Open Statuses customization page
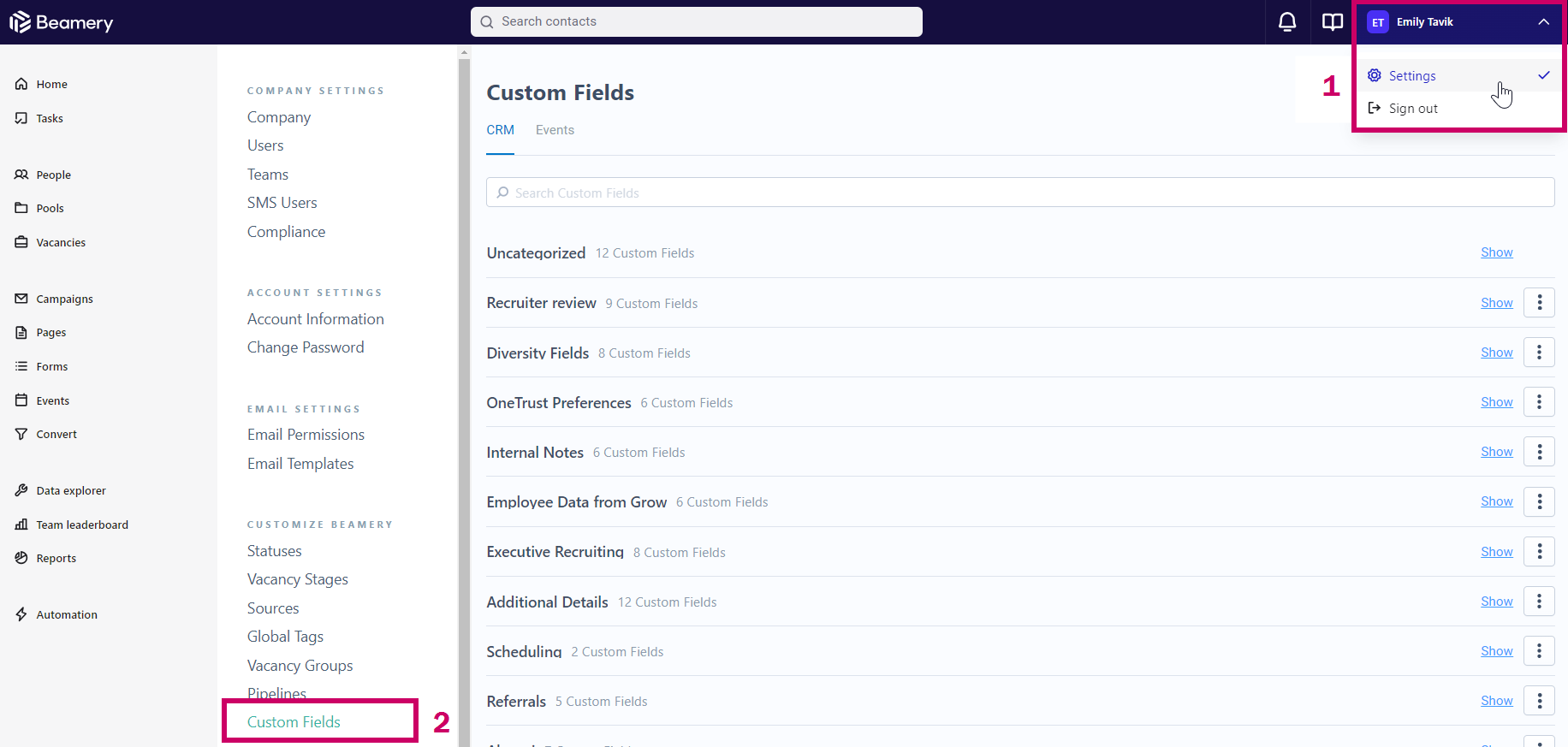 pyautogui.click(x=275, y=551)
